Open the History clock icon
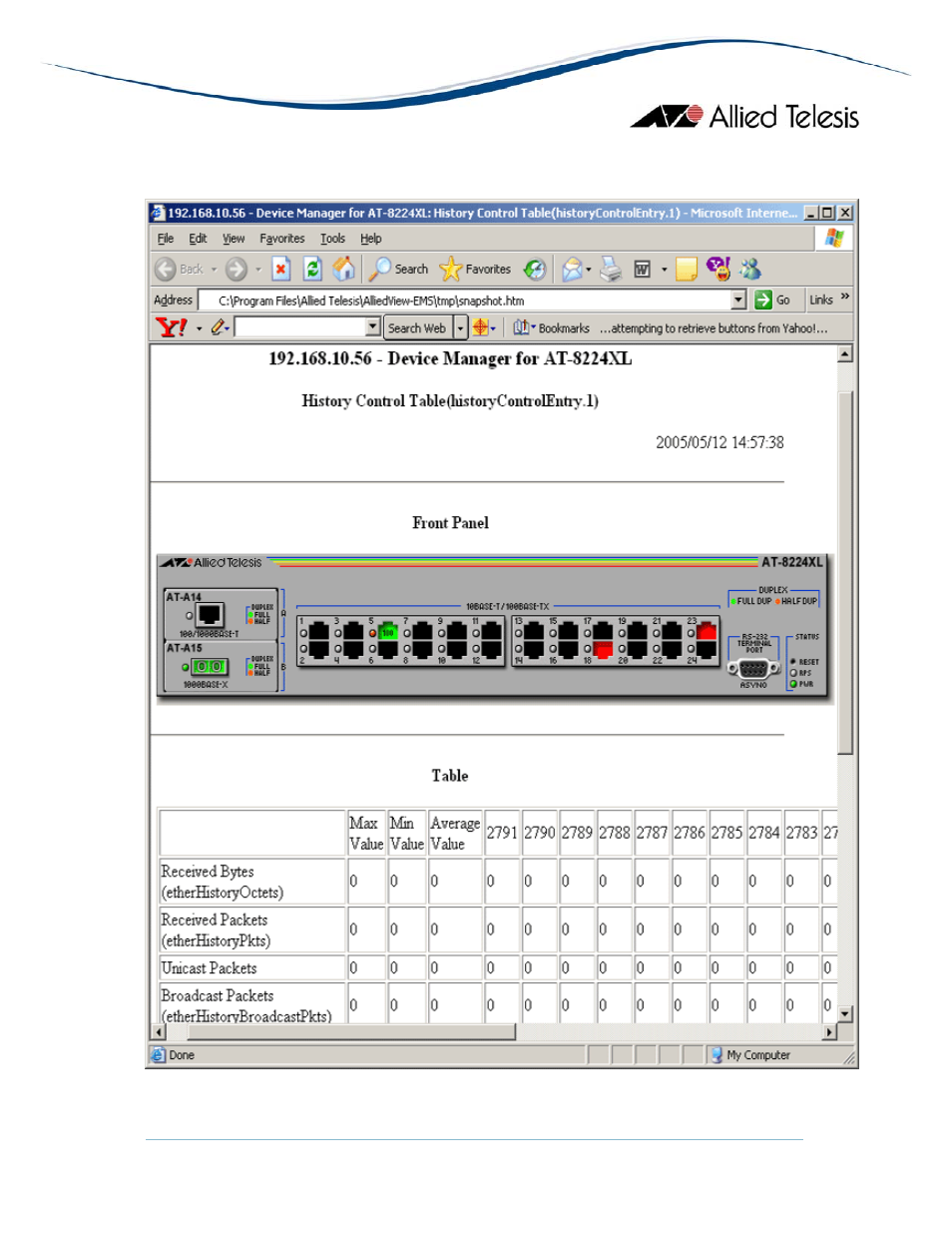This screenshot has width=952, height=1233. click(535, 269)
